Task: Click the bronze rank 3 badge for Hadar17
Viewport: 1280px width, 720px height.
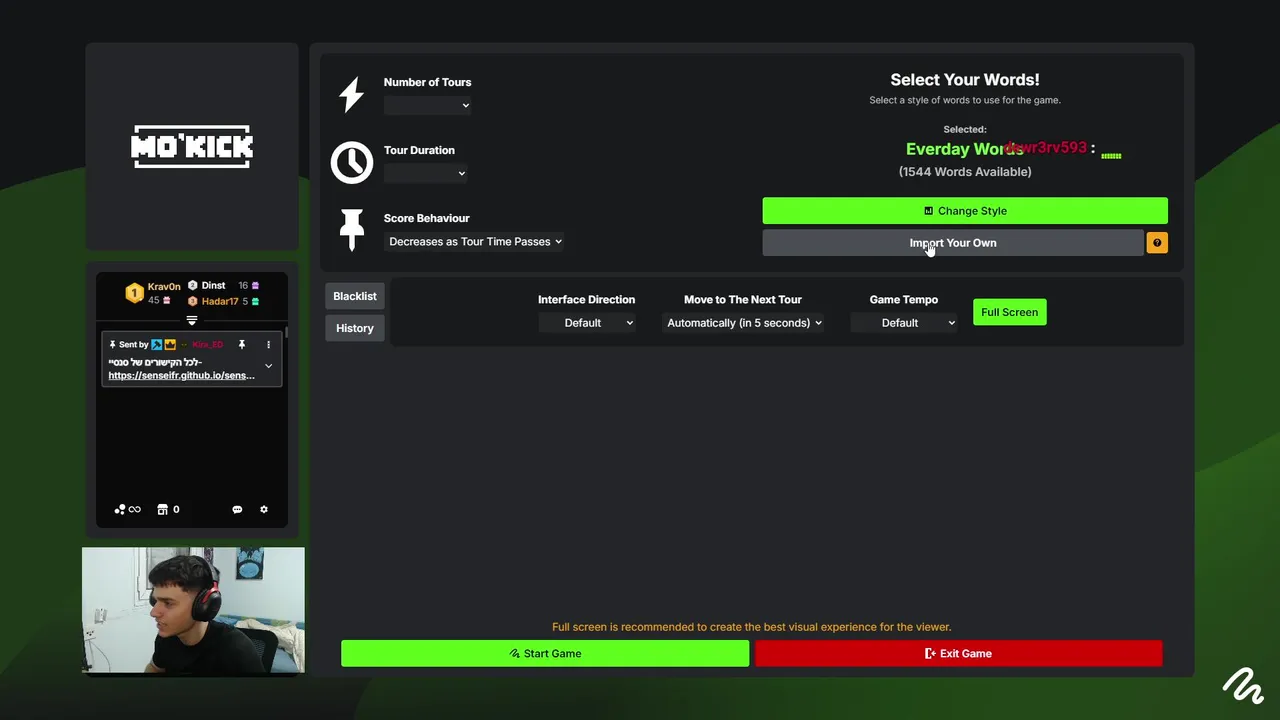Action: (x=193, y=301)
